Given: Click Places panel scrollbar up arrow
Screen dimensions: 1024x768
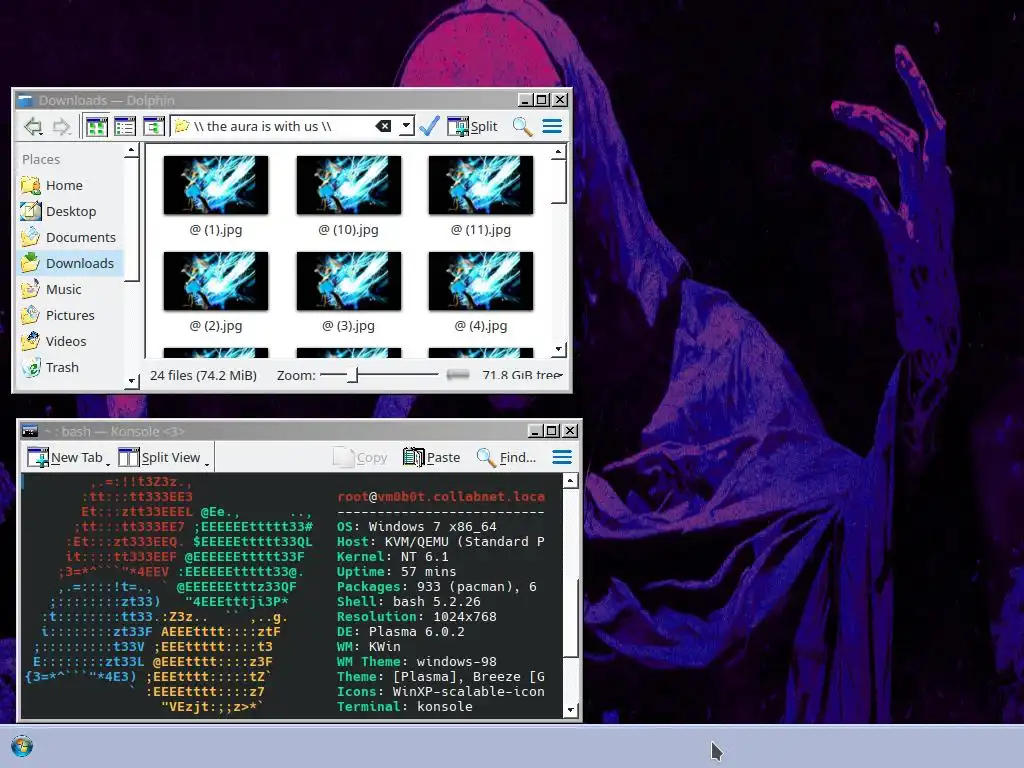Looking at the screenshot, I should click(131, 151).
